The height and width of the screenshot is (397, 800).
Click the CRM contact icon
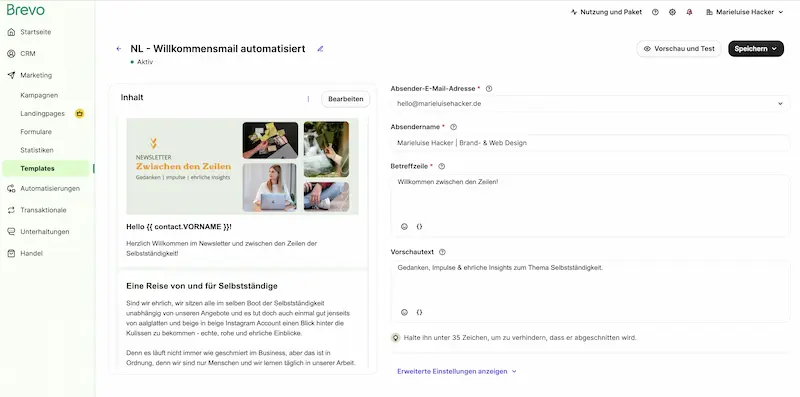[x=11, y=54]
